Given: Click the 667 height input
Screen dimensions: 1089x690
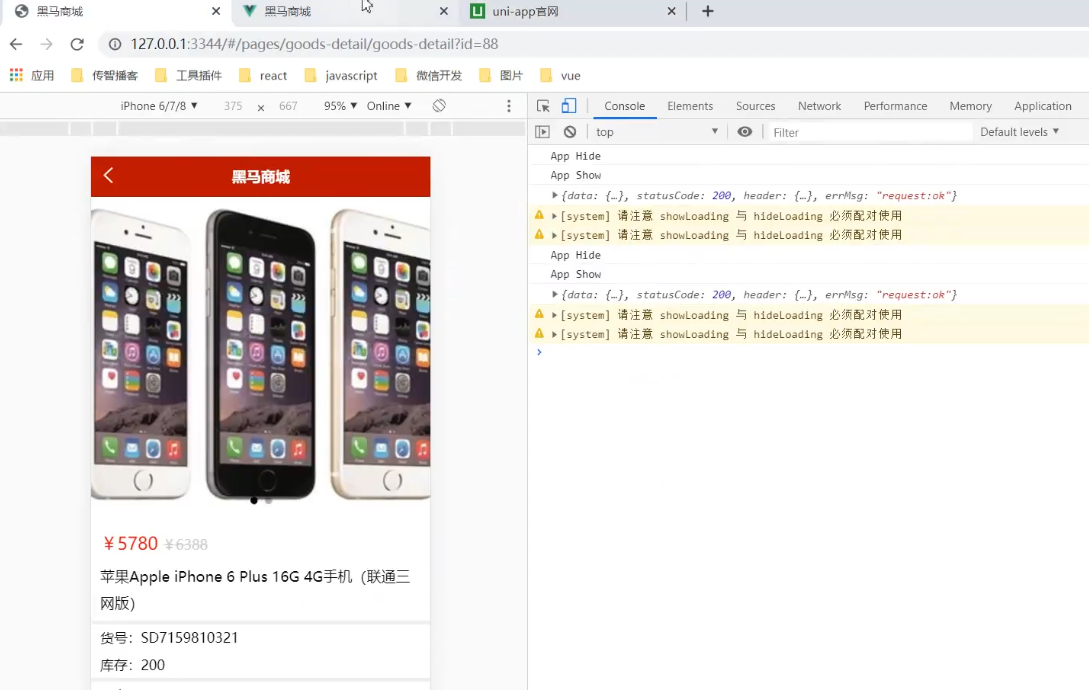Looking at the screenshot, I should (x=288, y=106).
